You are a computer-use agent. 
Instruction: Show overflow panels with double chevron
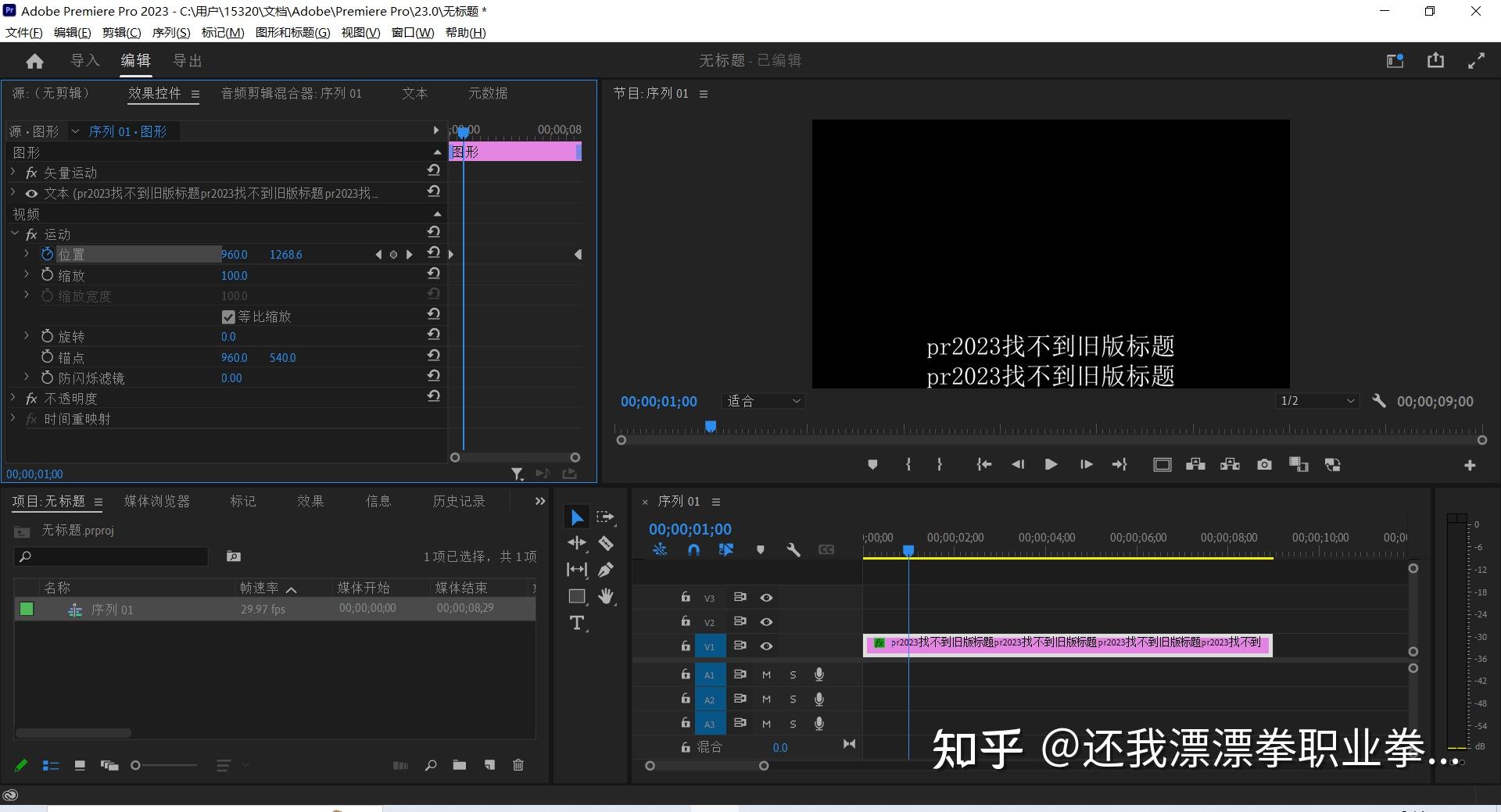pyautogui.click(x=539, y=501)
